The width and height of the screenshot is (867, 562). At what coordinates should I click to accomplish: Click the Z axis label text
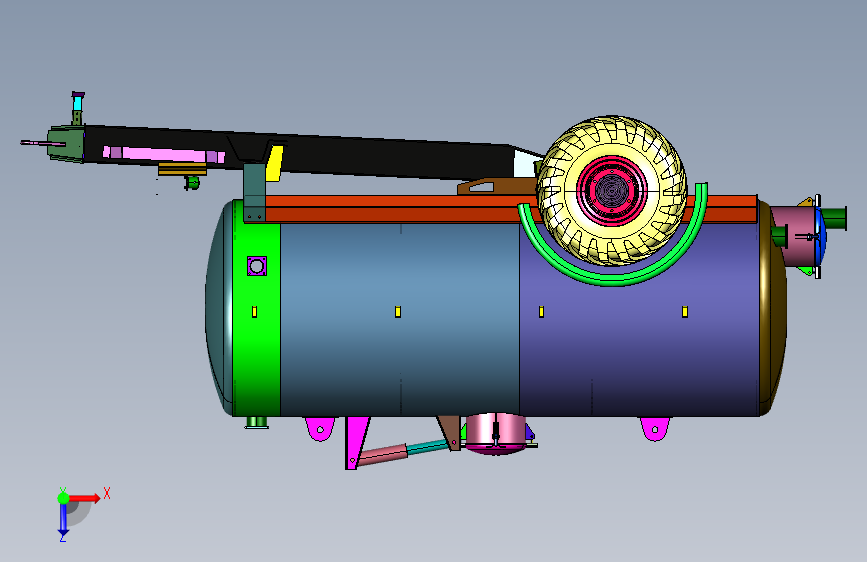click(x=62, y=537)
